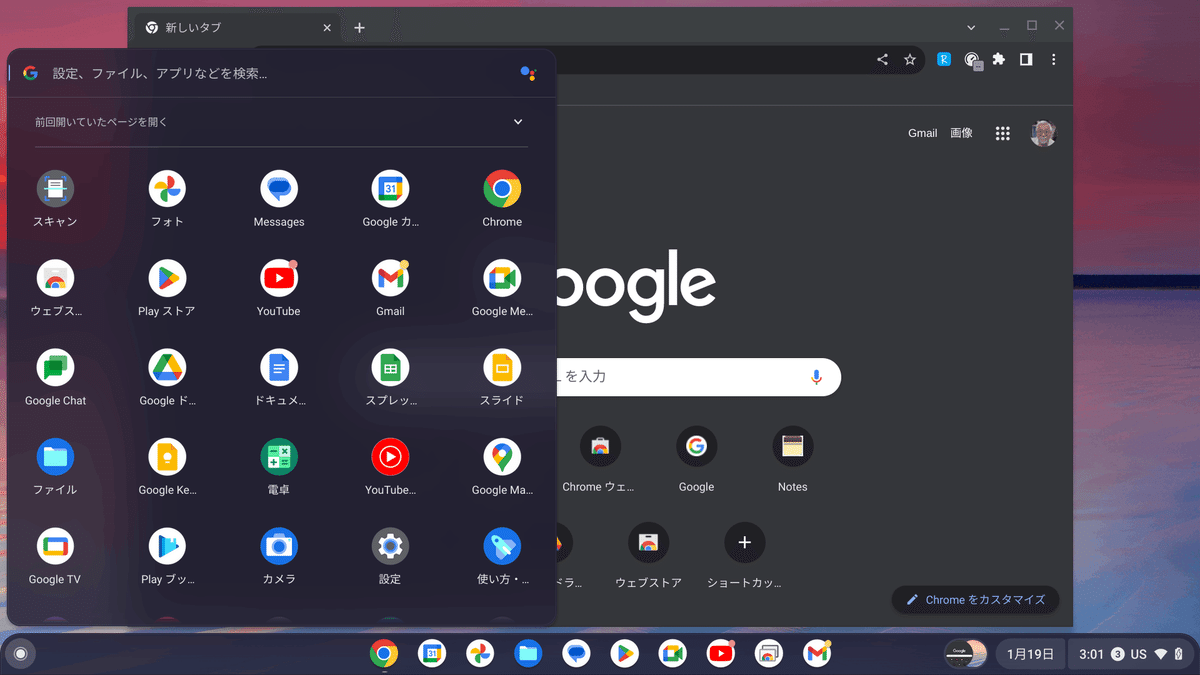This screenshot has width=1200, height=675.
Task: Open the Google apps grid menu
Action: click(x=1003, y=133)
